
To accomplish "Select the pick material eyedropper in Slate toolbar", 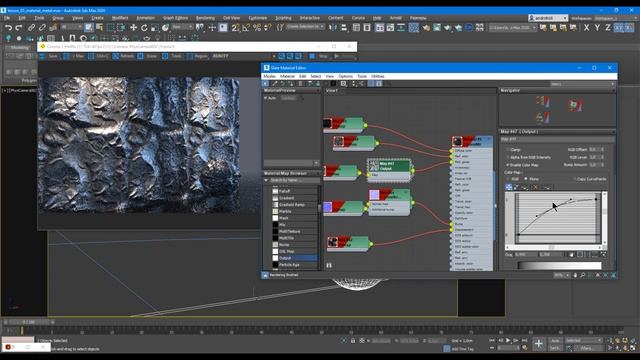I will pyautogui.click(x=275, y=84).
